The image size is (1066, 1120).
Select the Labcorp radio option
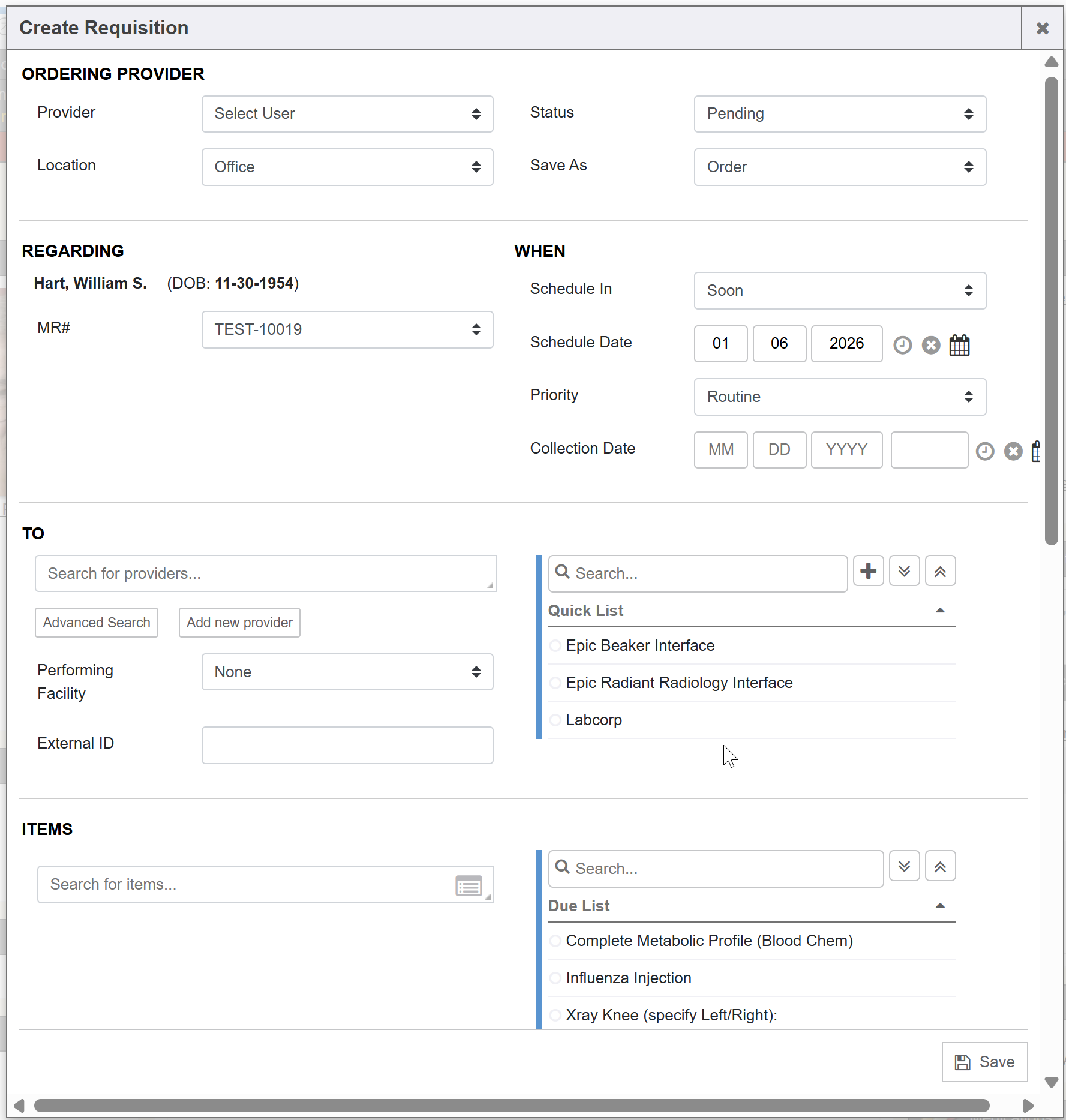555,720
